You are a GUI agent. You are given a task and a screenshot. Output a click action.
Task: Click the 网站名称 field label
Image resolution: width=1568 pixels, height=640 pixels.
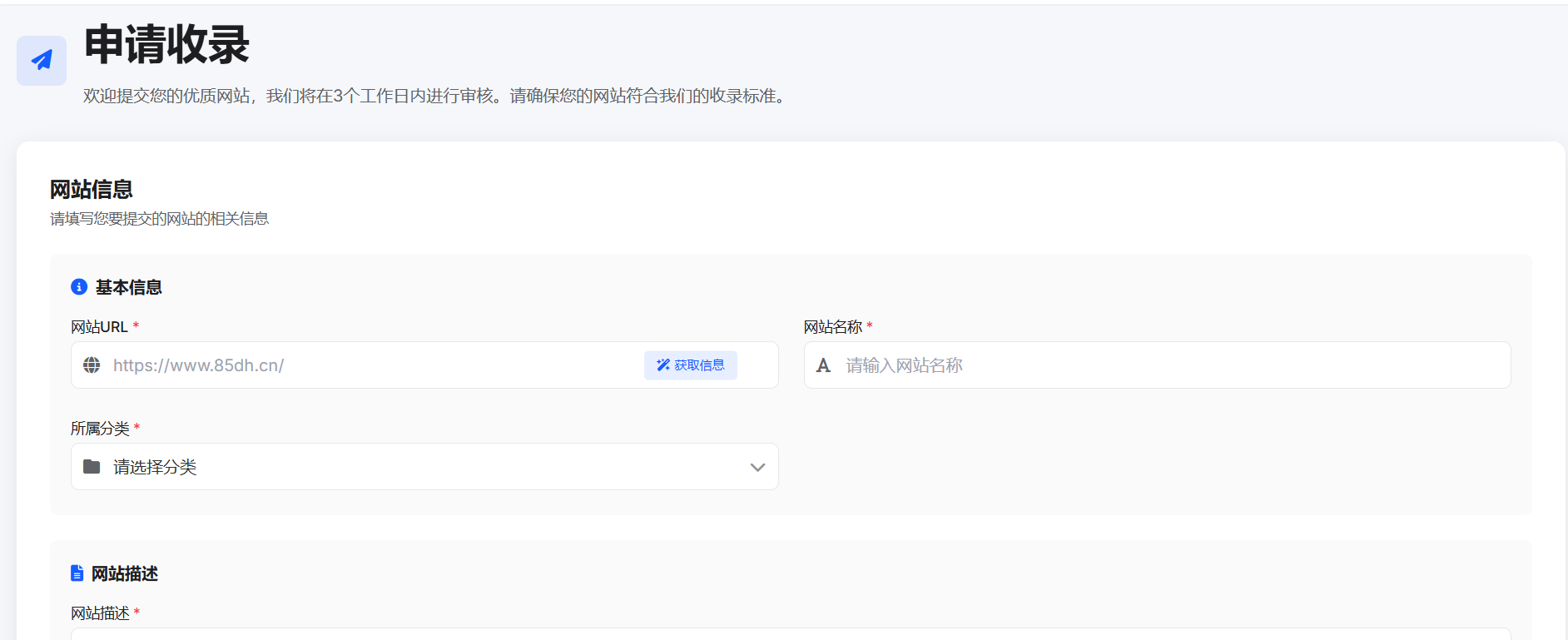coord(832,327)
